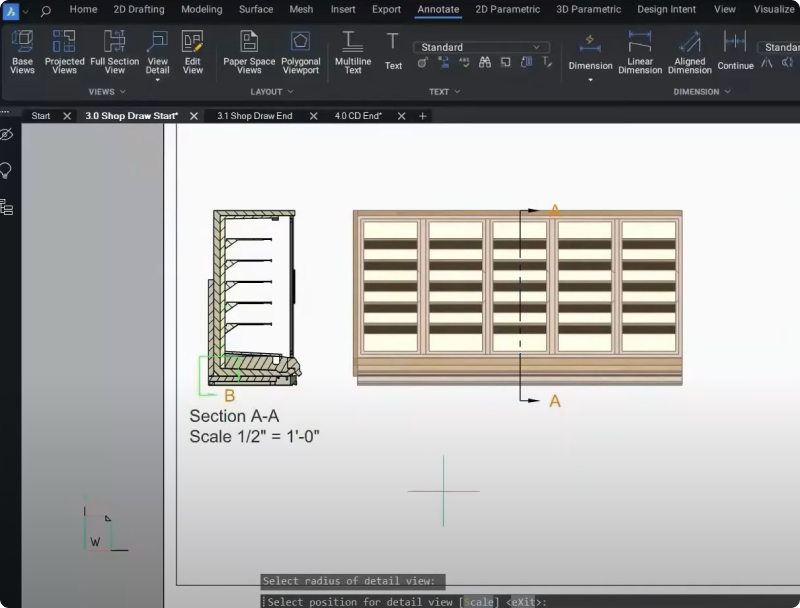Toggle the lightbulb tips panel in sidebar
Screen dimensions: 800x608
[x=7, y=170]
